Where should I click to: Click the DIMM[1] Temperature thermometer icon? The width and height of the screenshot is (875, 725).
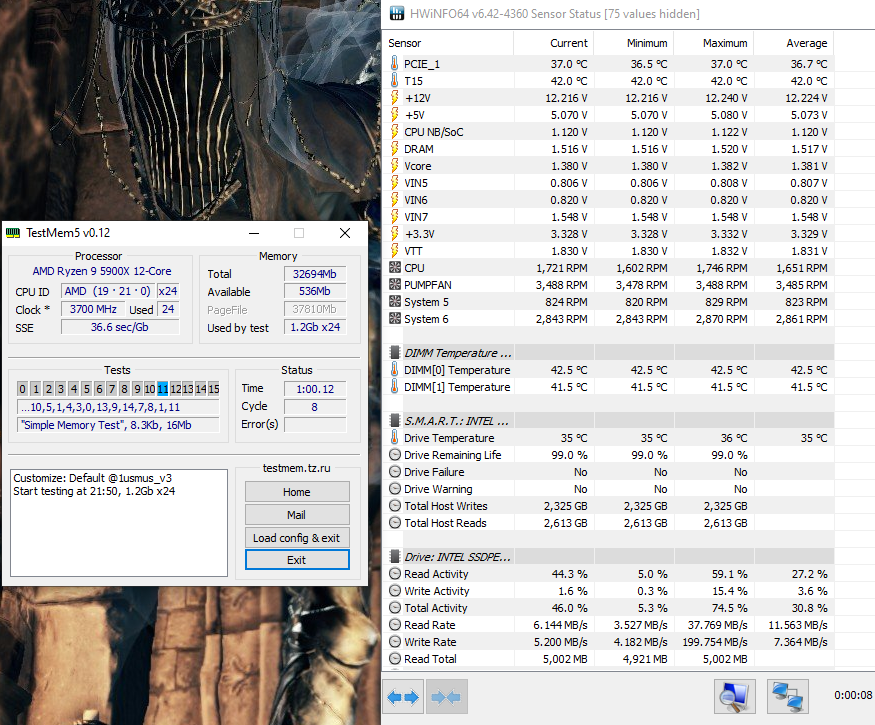pyautogui.click(x=395, y=387)
